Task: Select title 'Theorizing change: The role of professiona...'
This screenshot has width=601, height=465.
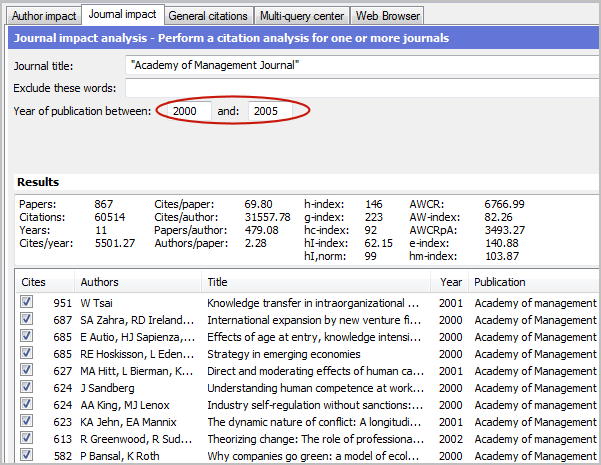Action: 315,439
